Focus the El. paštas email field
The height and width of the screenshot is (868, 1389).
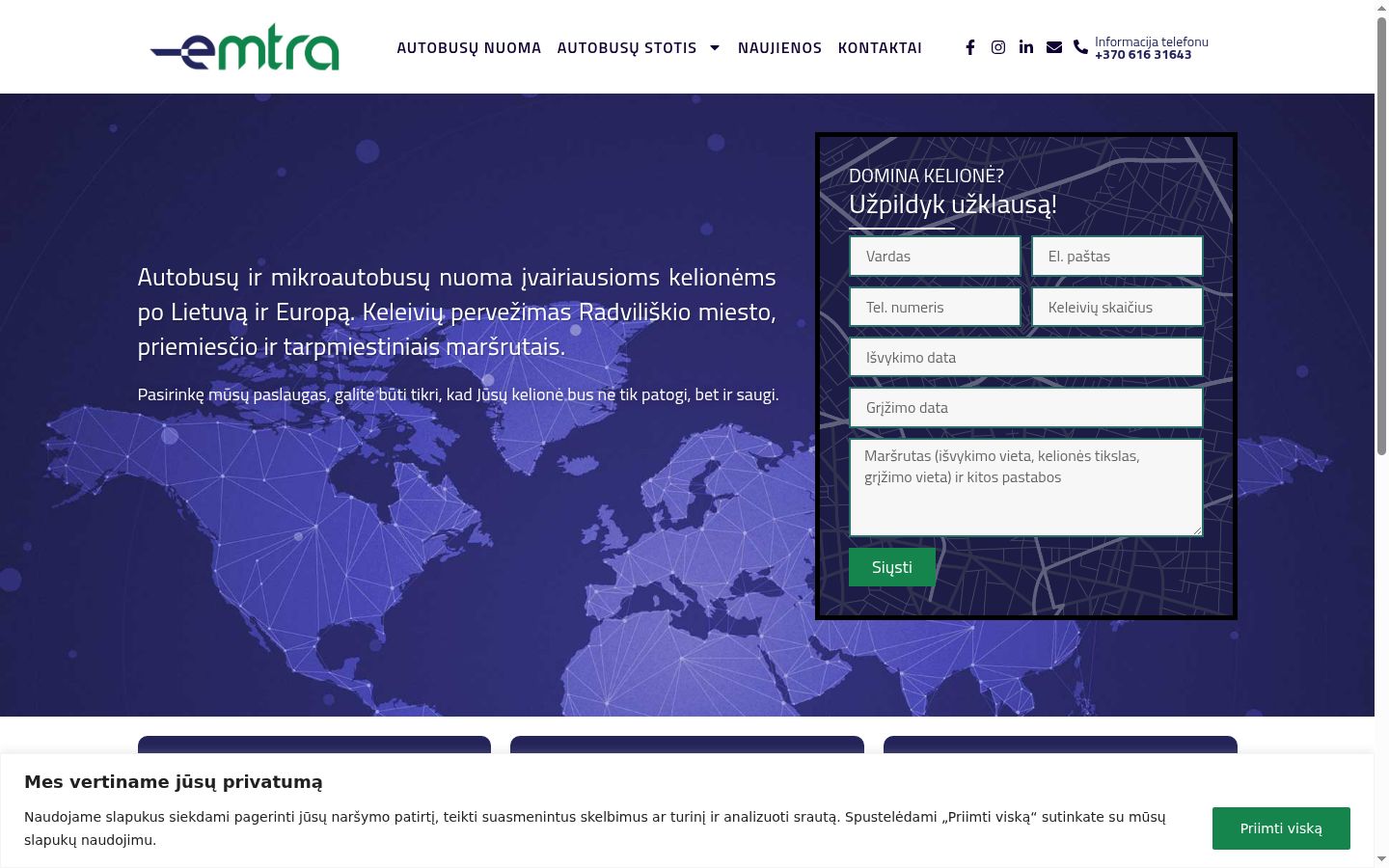click(x=1117, y=257)
